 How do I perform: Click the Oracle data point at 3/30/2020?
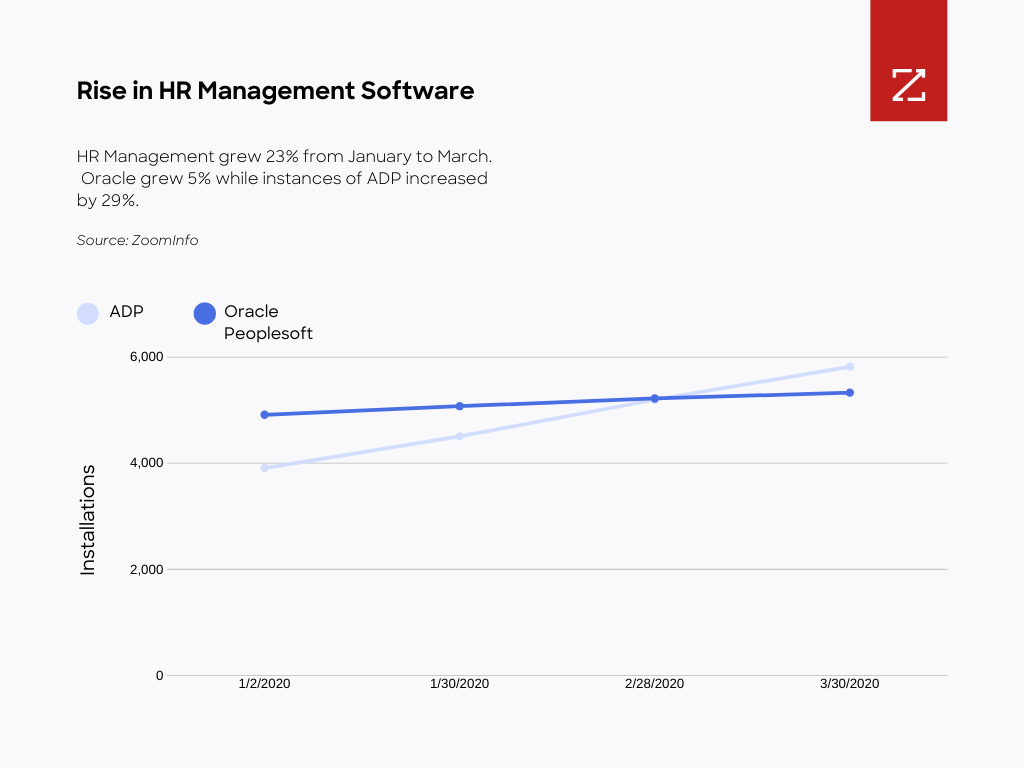pyautogui.click(x=850, y=392)
